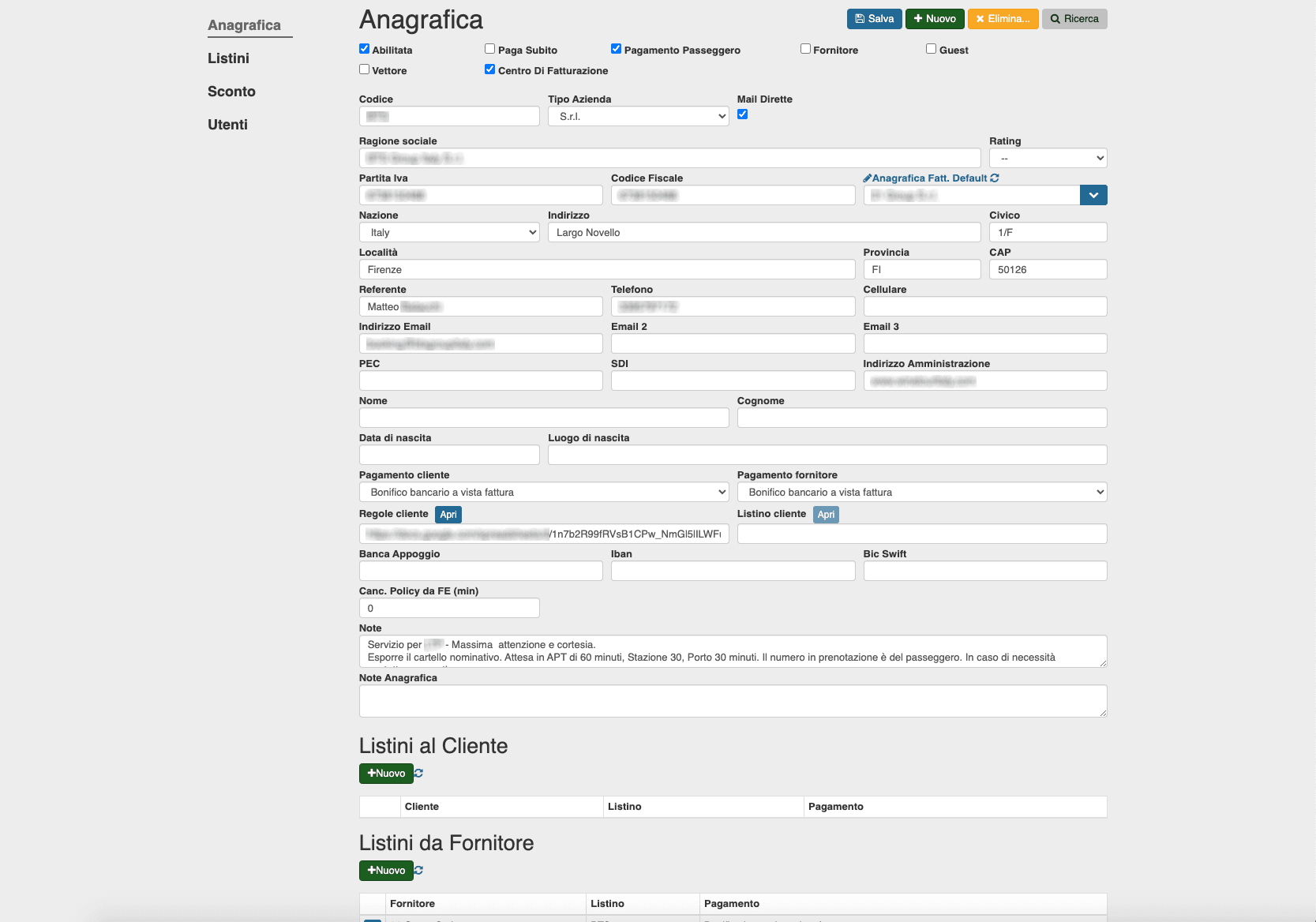Click the Salva button with disk icon
The image size is (1316, 922).
coord(874,19)
